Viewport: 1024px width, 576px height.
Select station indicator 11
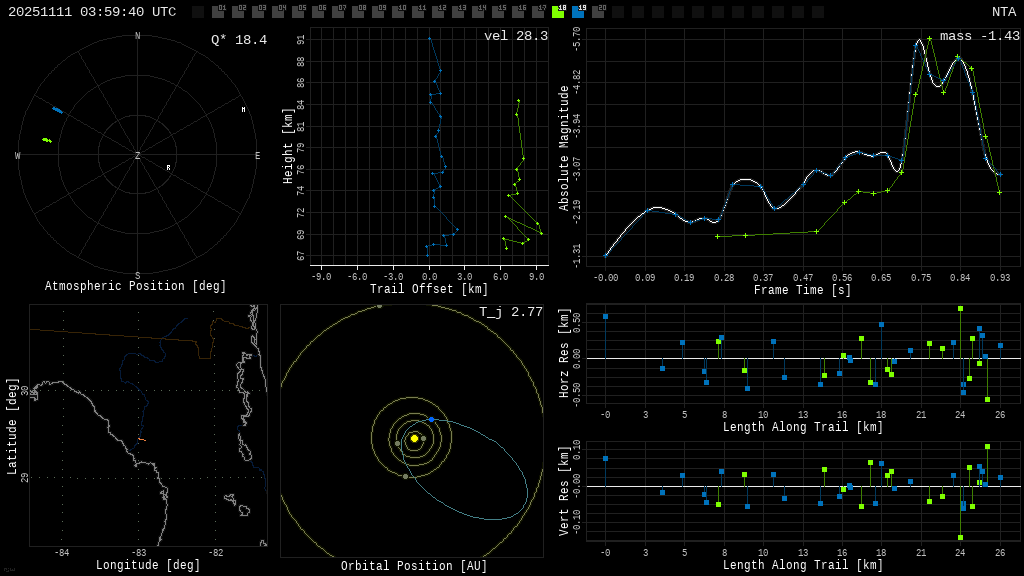[418, 11]
